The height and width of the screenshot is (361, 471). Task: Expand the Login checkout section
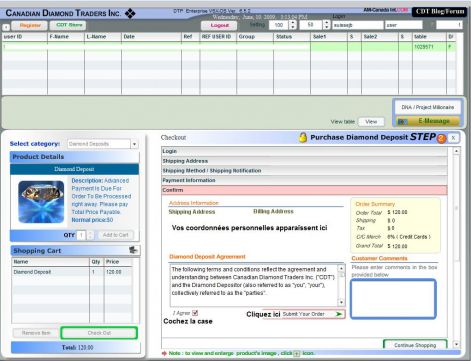click(304, 151)
